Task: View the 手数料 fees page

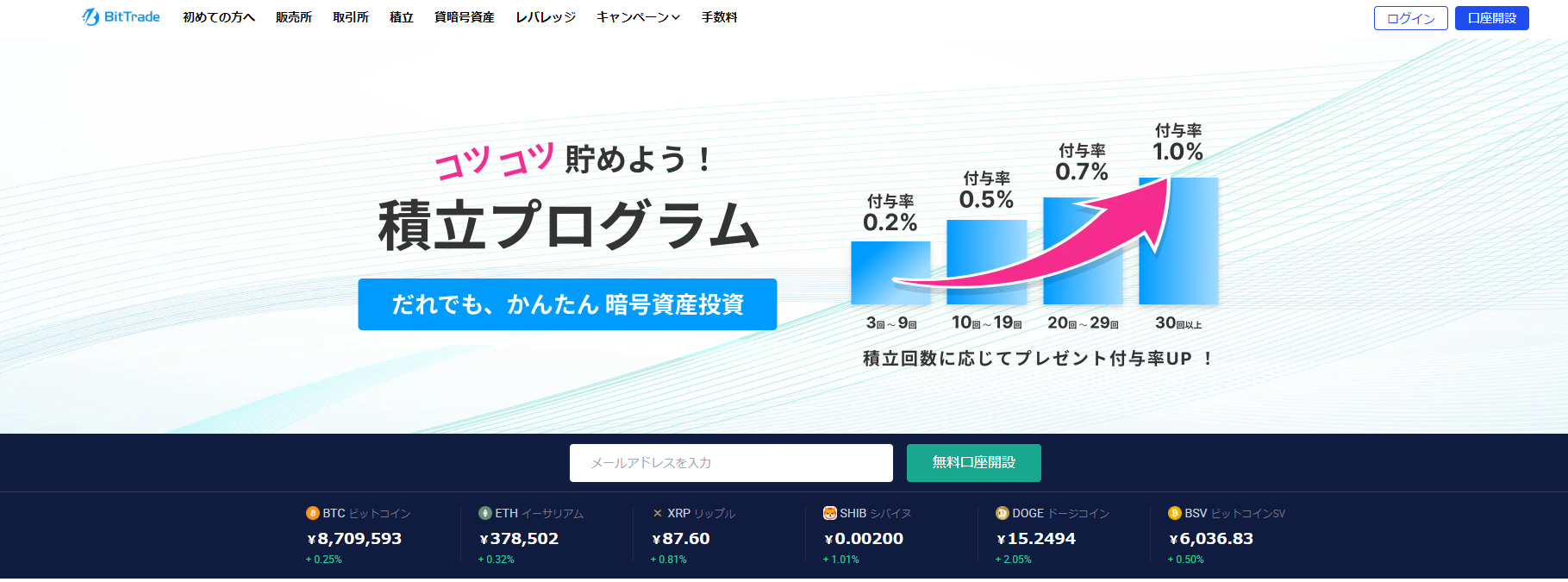Action: point(720,17)
